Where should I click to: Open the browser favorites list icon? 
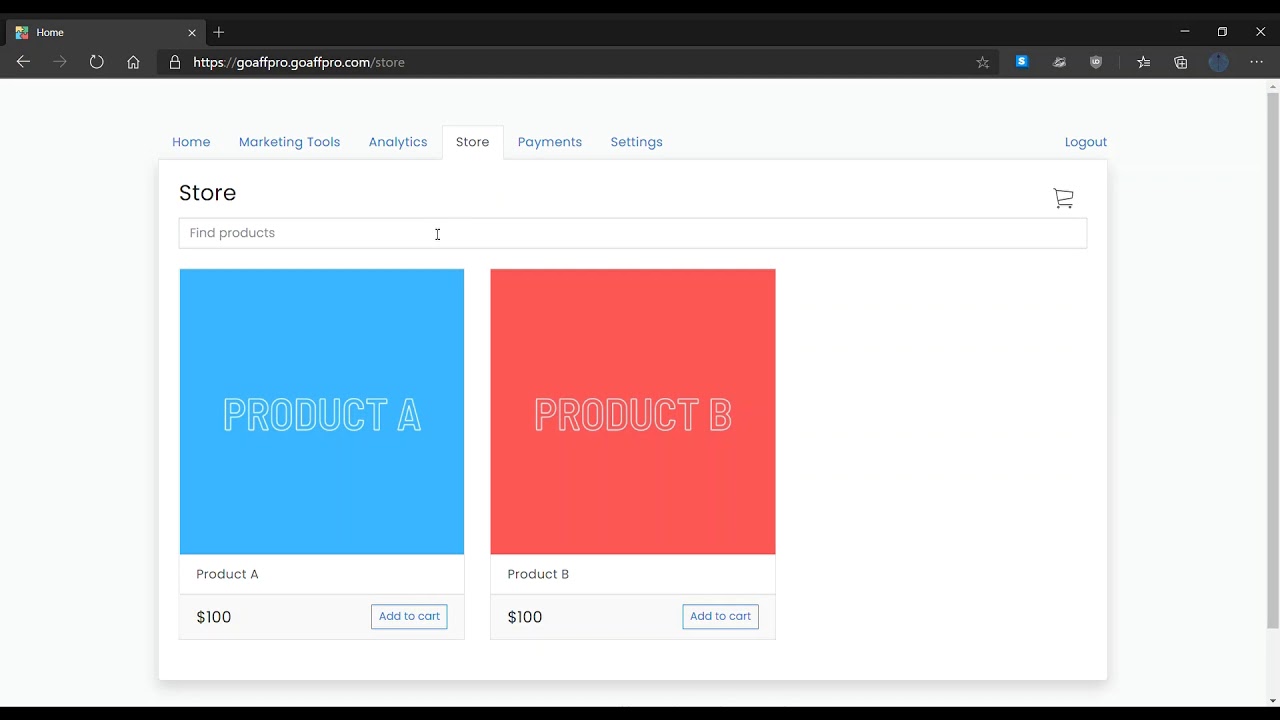1143,62
